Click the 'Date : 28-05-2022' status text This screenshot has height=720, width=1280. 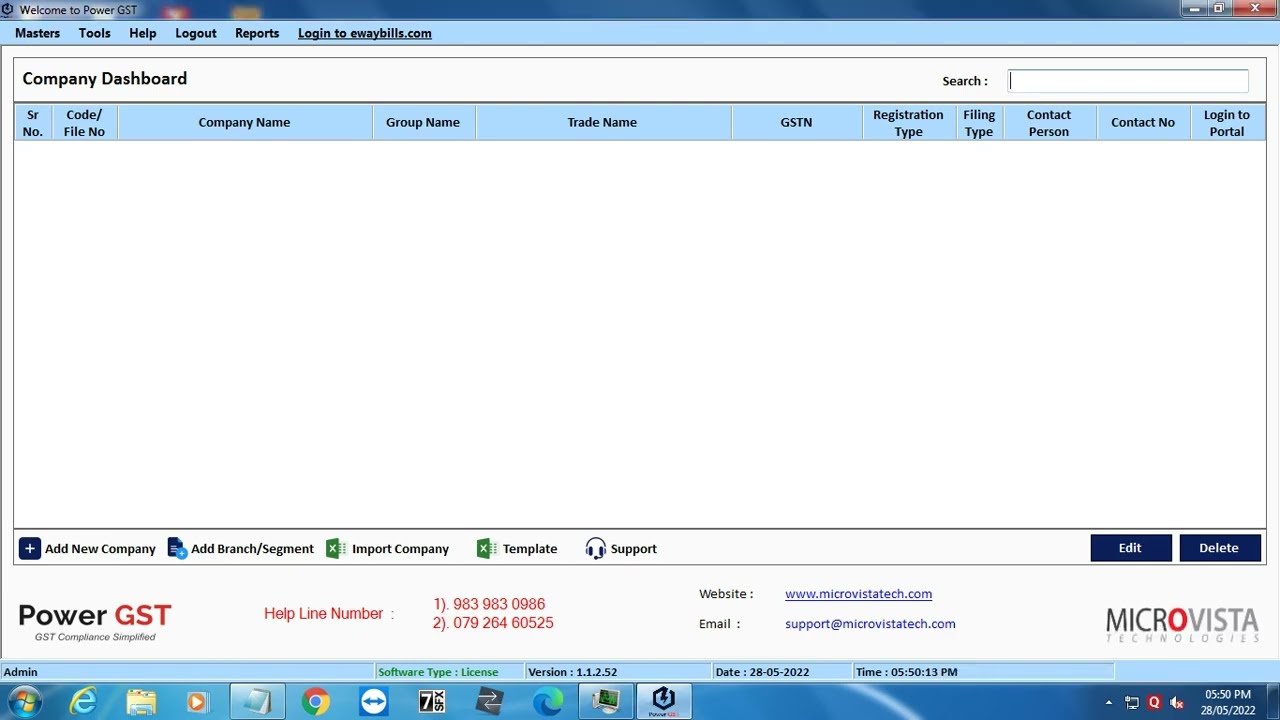click(762, 672)
